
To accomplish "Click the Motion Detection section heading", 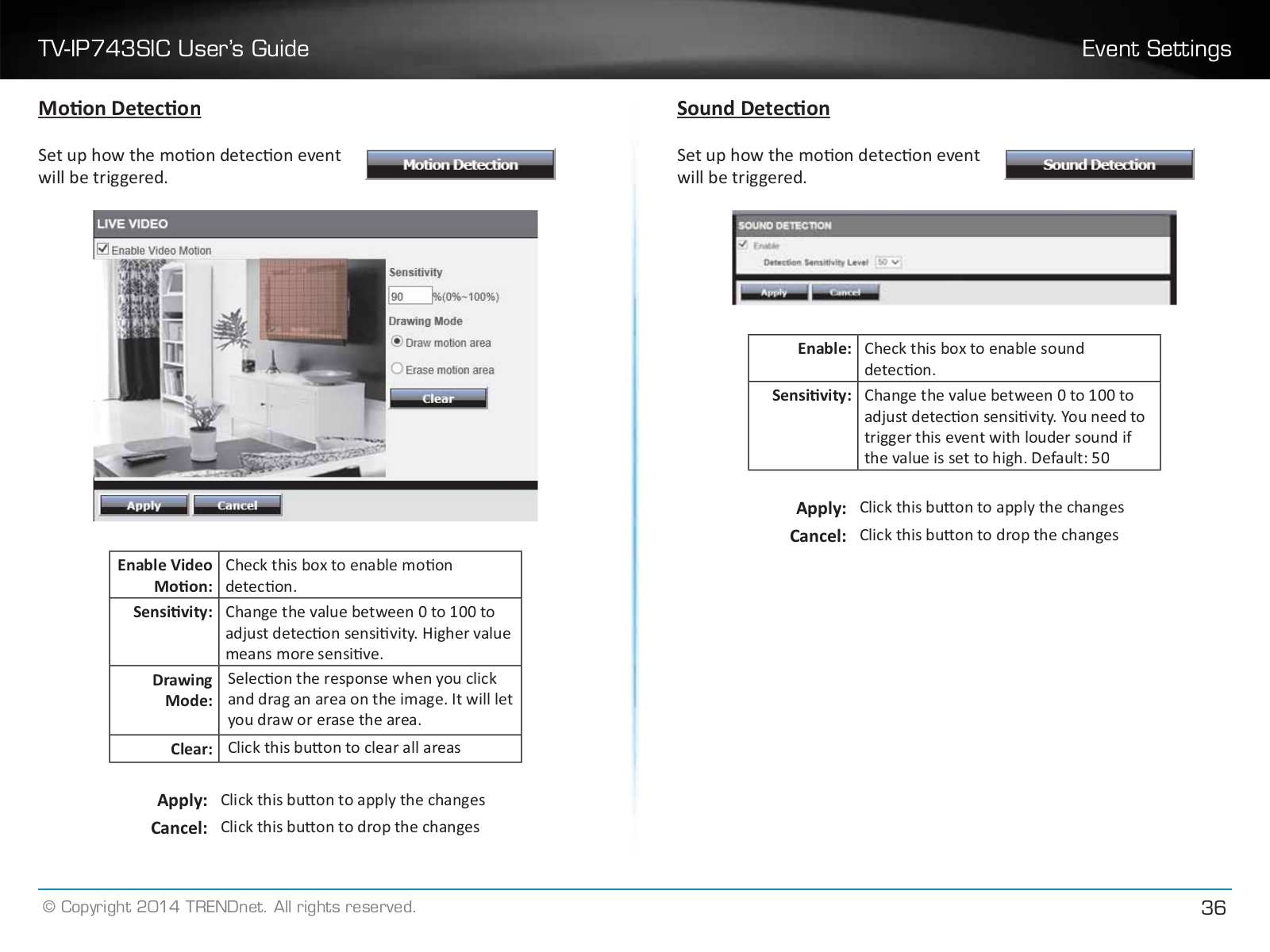I will 120,108.
